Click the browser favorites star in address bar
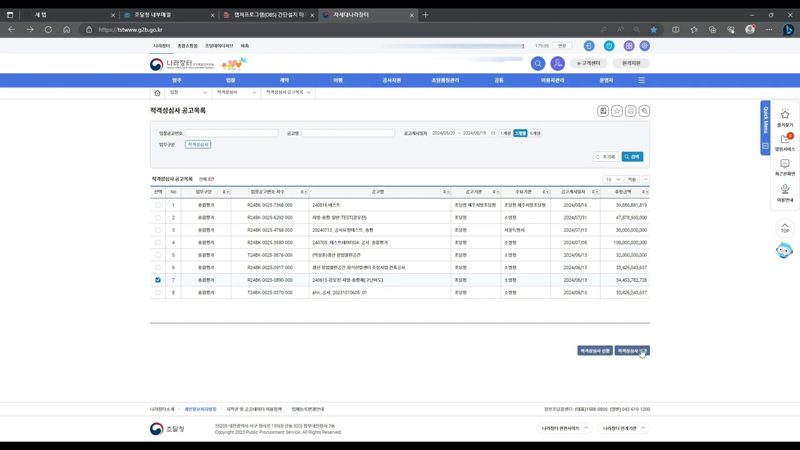This screenshot has height=450, width=800. click(x=654, y=30)
